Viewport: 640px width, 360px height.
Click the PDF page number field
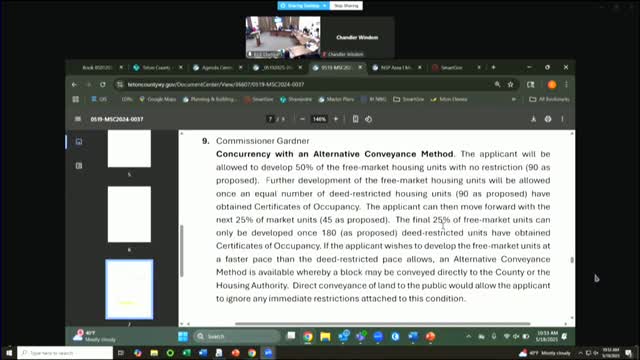tap(270, 119)
